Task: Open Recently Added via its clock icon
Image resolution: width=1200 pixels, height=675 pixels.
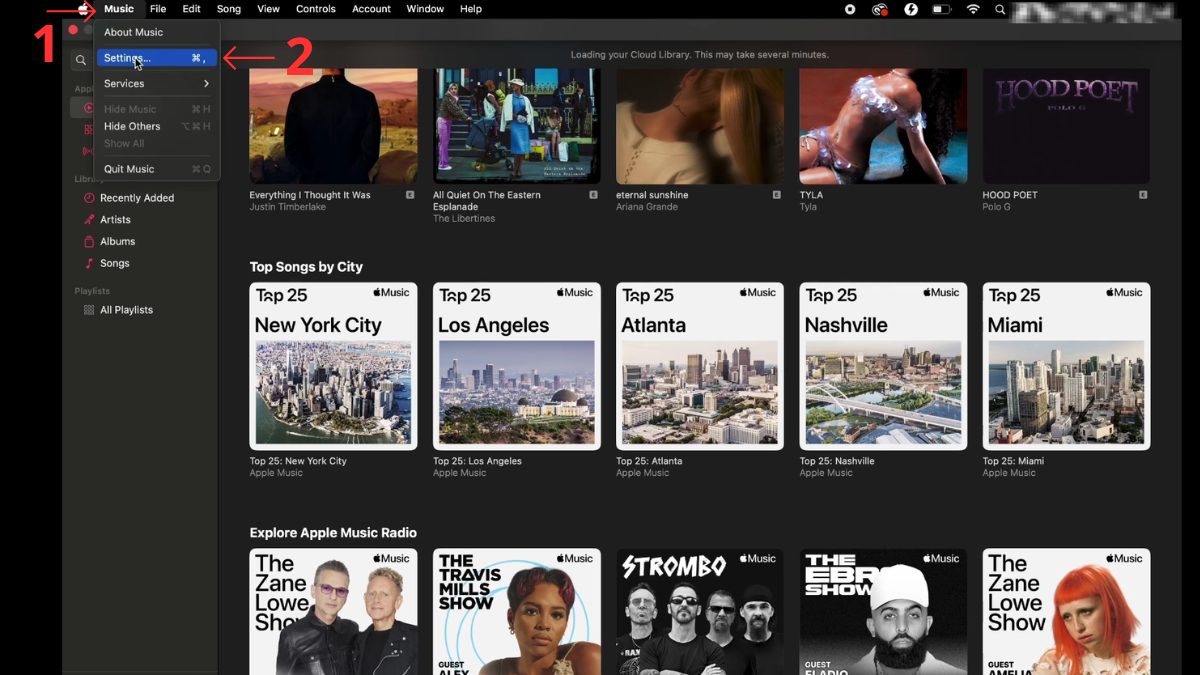Action: click(x=89, y=198)
